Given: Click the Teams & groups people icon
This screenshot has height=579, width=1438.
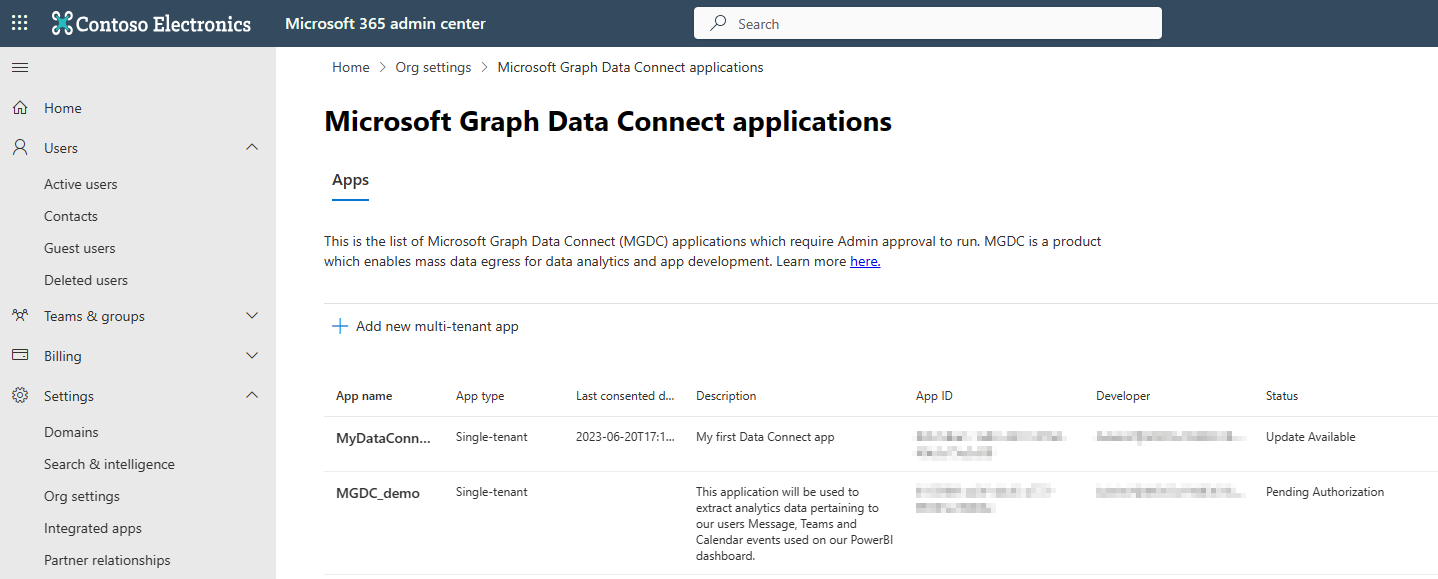Looking at the screenshot, I should tap(20, 315).
